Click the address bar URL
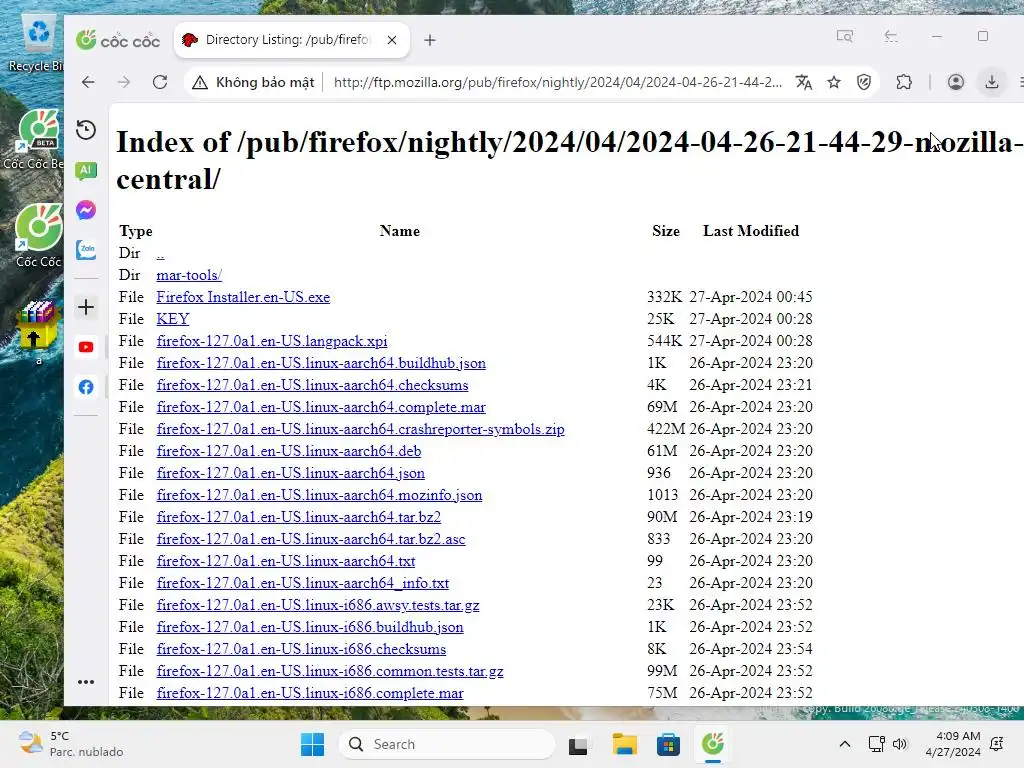This screenshot has height=768, width=1024. tap(558, 82)
